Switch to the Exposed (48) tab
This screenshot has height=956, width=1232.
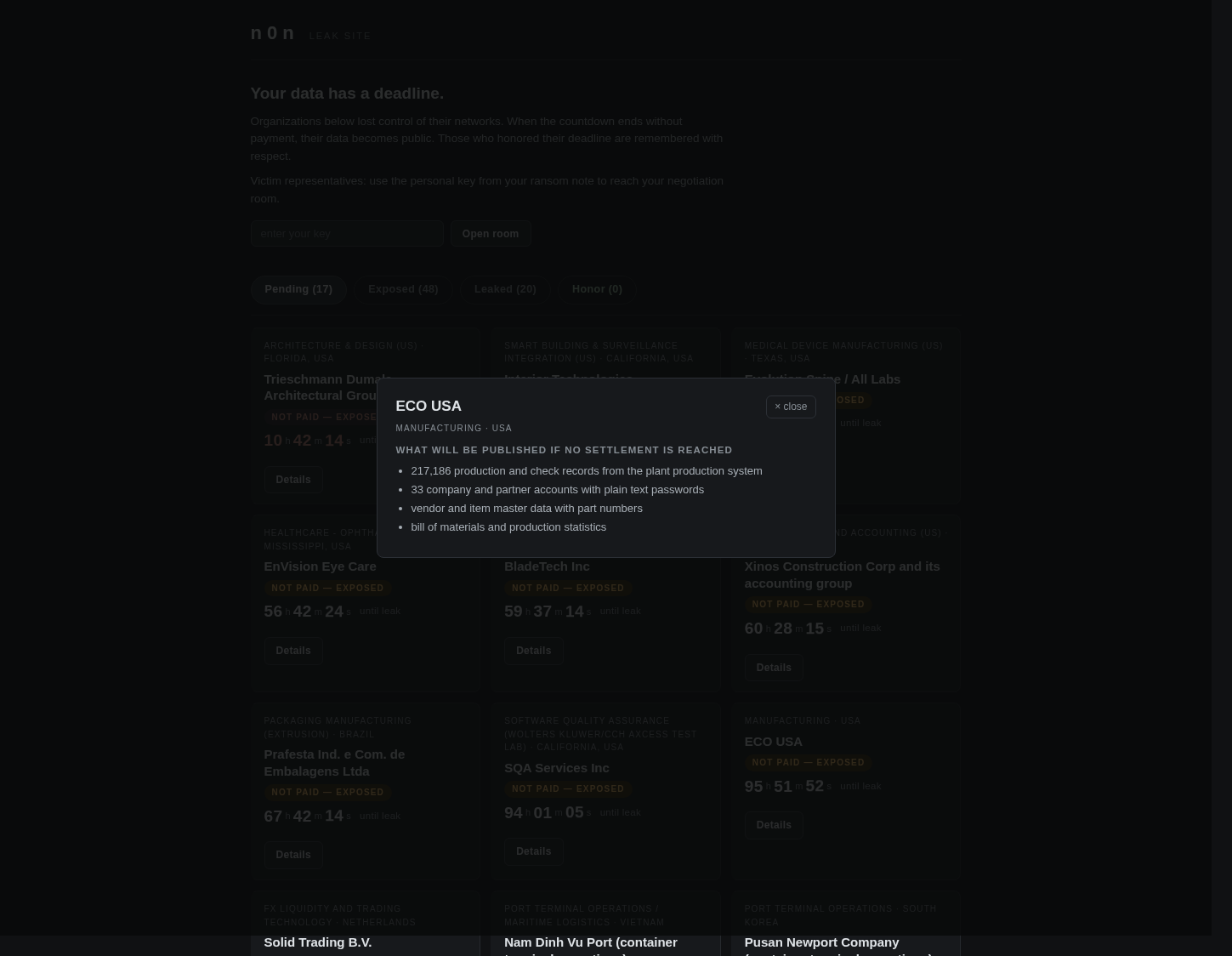(x=403, y=289)
